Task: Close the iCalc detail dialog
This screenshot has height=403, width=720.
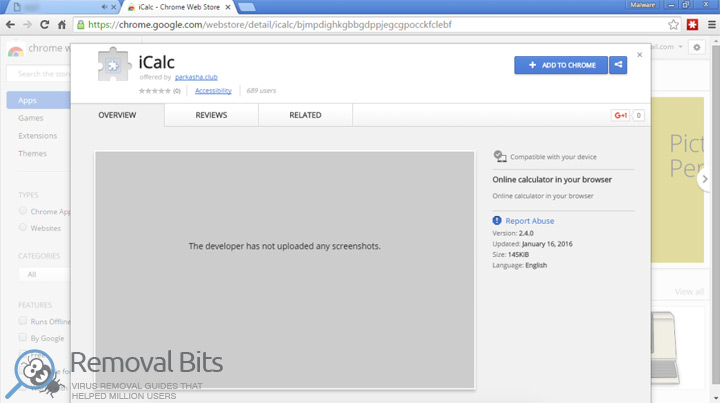Action: [640, 55]
